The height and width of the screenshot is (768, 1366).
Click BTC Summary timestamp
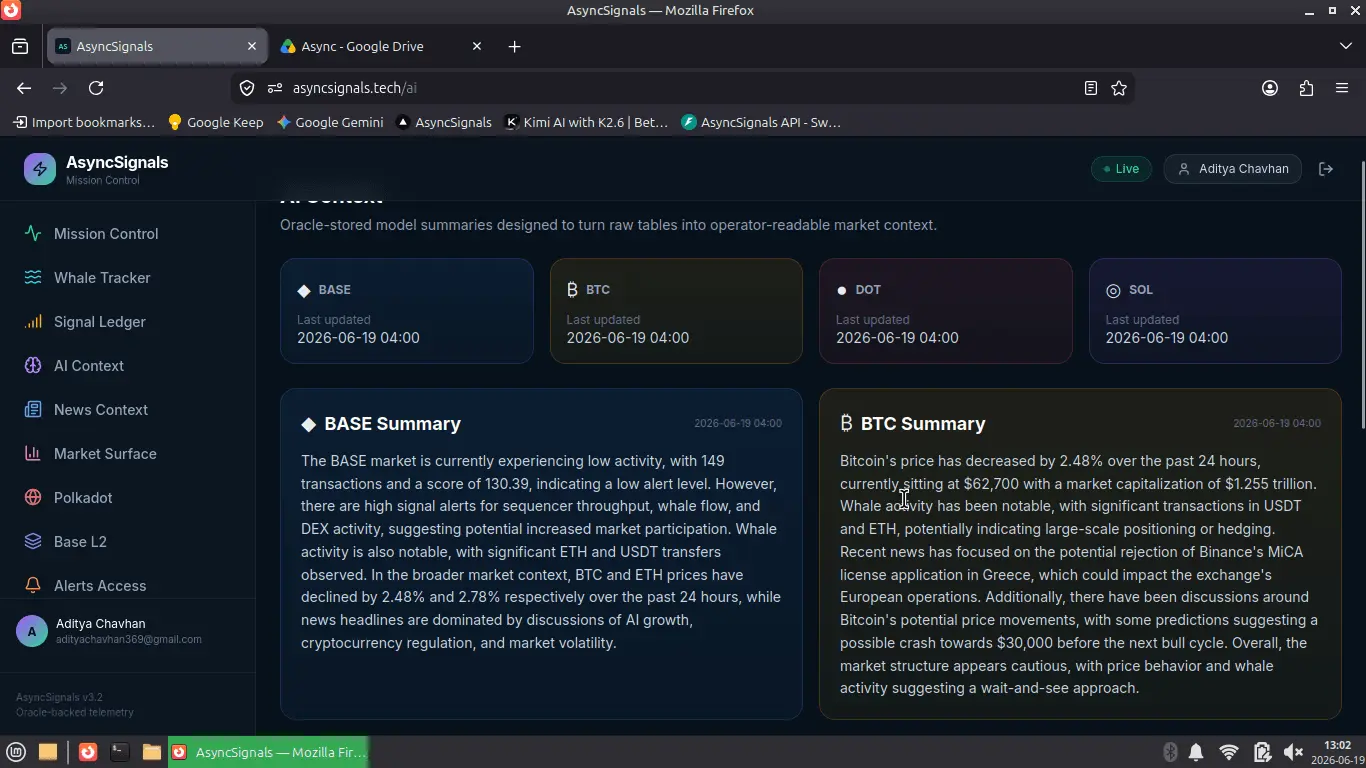[1277, 424]
